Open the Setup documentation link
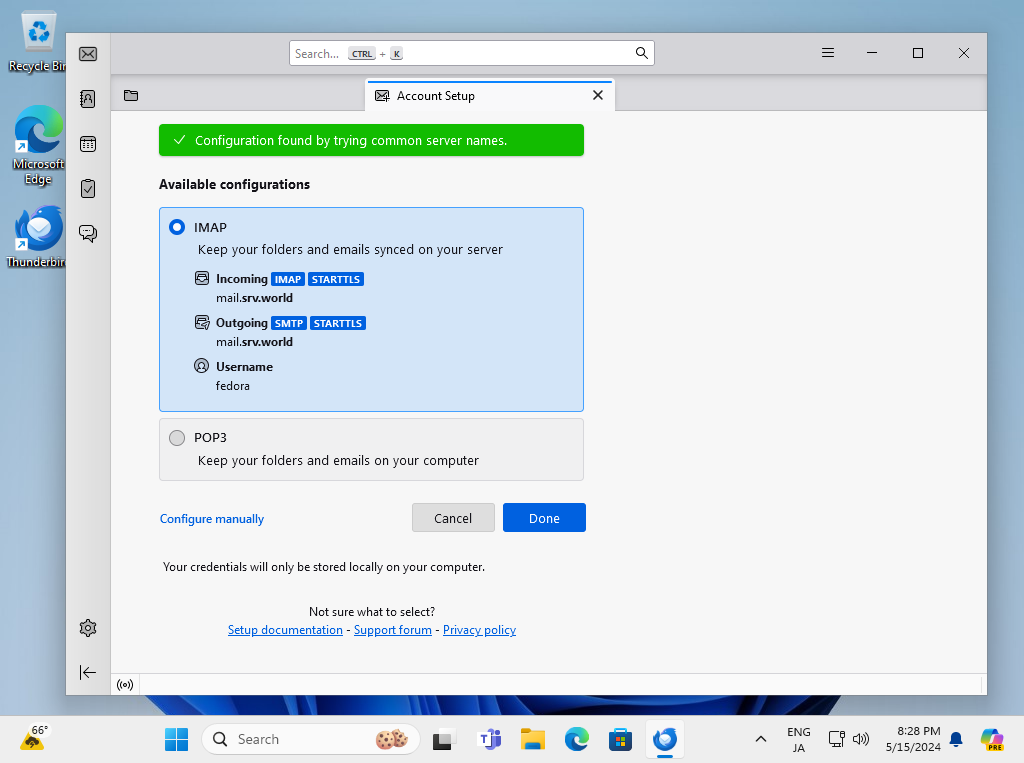Viewport: 1024px width, 763px height. [285, 630]
